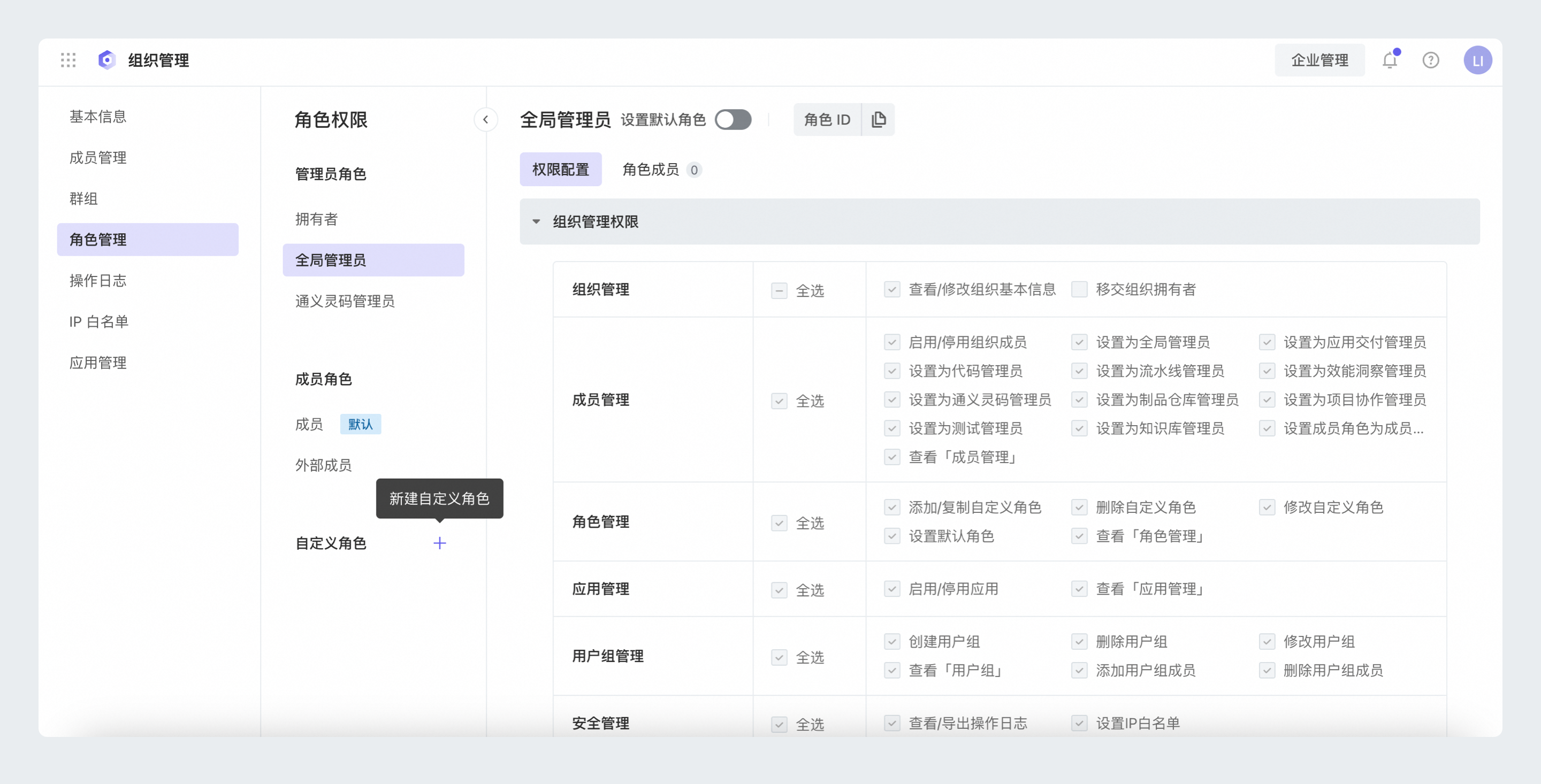This screenshot has width=1541, height=784.
Task: Toggle 查看/导出操作日志 checkbox
Action: (892, 723)
